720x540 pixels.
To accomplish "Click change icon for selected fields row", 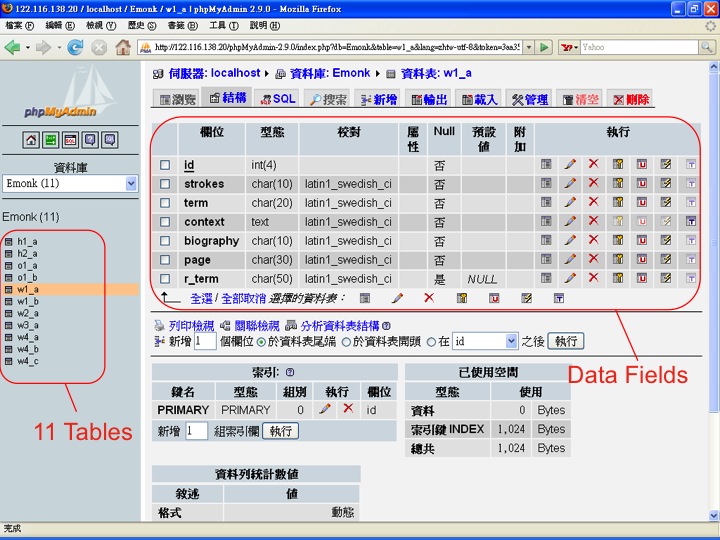I will tap(398, 298).
